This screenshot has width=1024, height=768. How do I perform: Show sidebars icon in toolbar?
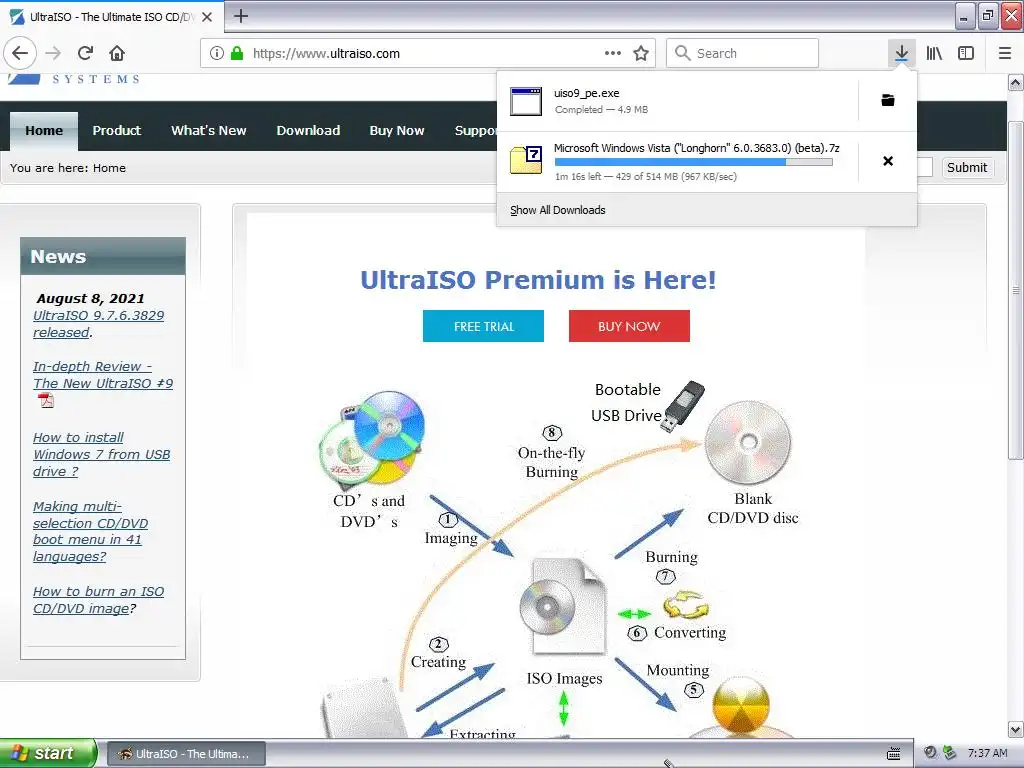[966, 53]
